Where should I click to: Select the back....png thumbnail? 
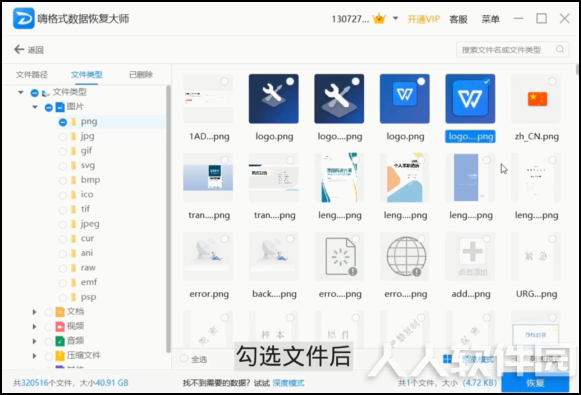pyautogui.click(x=273, y=256)
